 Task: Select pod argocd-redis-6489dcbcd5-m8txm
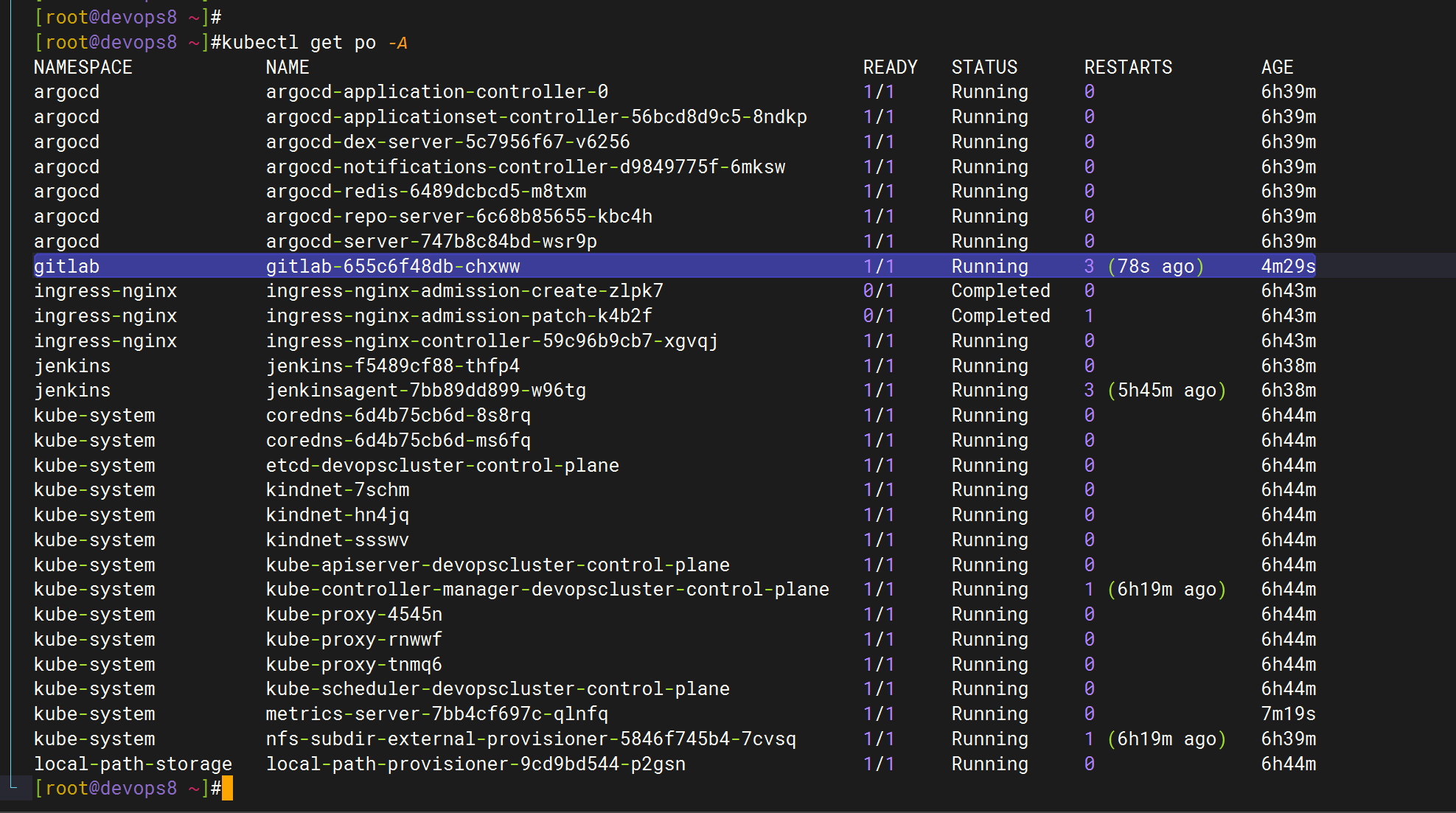click(x=426, y=192)
